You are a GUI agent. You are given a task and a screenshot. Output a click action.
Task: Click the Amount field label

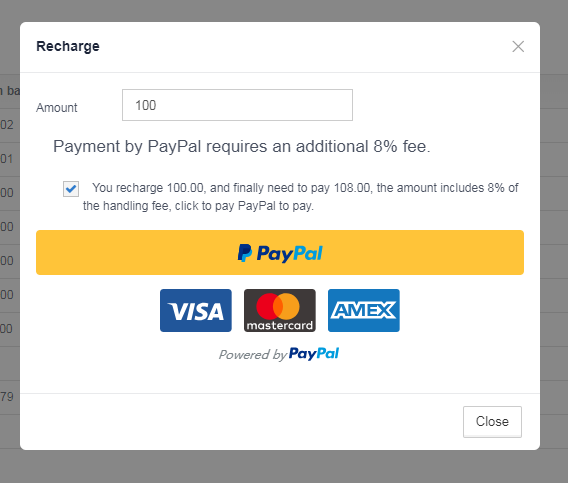point(57,108)
